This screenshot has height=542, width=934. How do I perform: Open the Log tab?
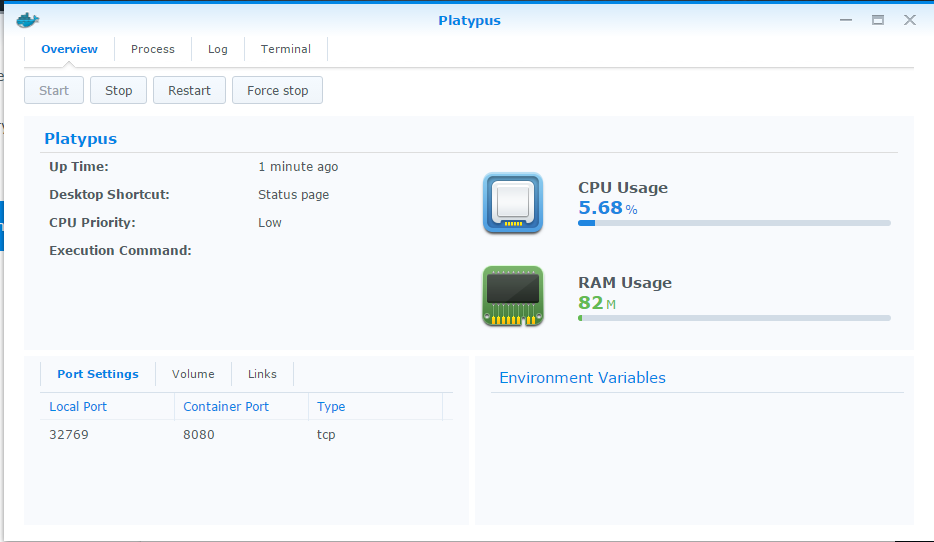218,49
